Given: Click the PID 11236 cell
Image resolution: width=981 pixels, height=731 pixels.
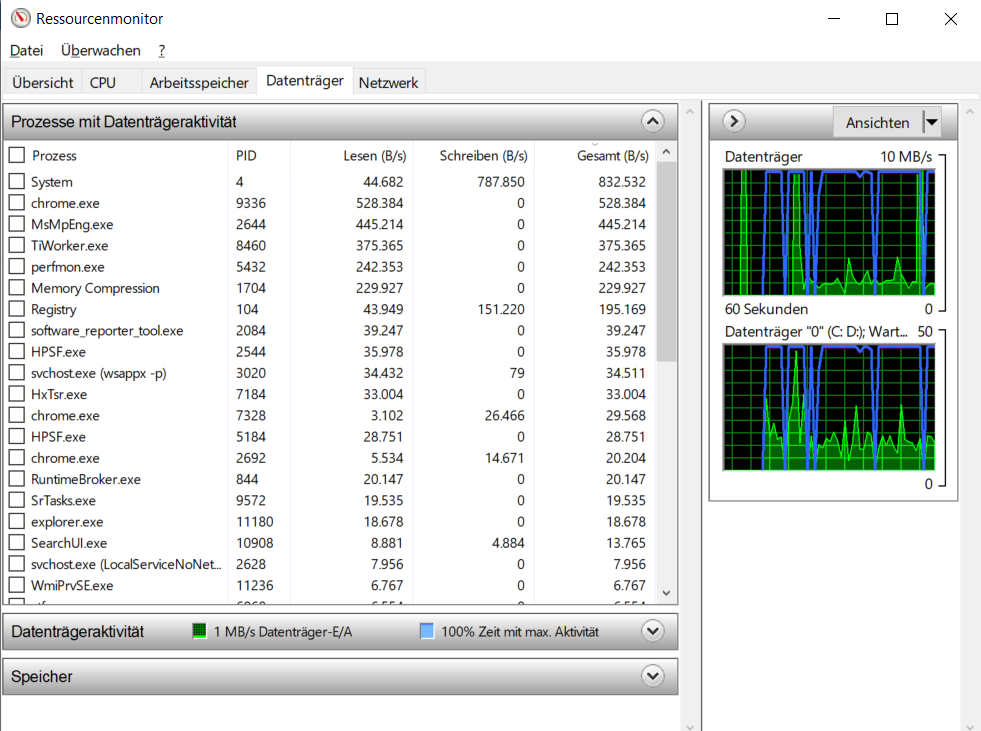Looking at the screenshot, I should click(x=255, y=585).
